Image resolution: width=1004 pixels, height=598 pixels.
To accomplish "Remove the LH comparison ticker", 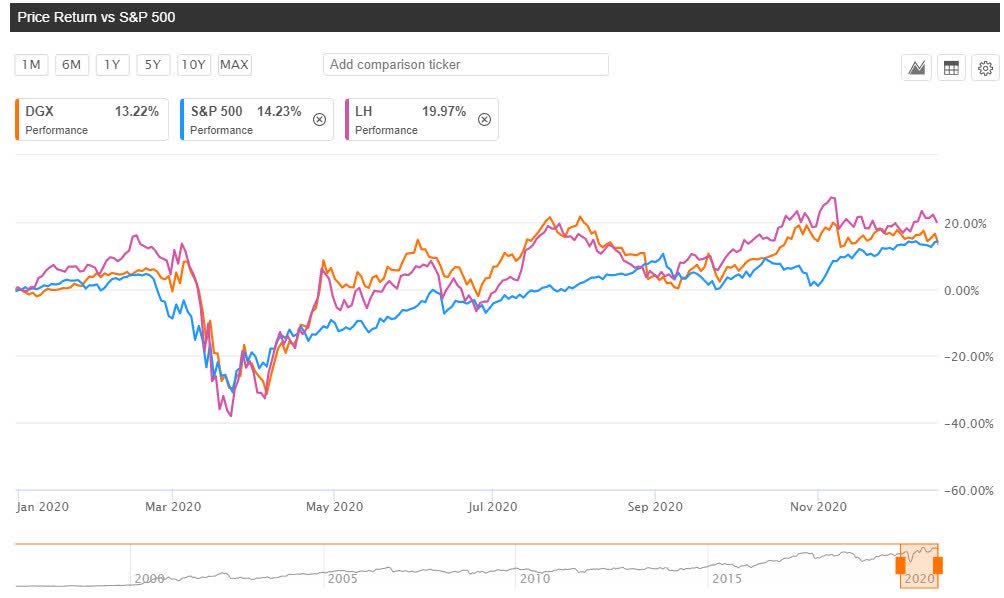I will tap(484, 118).
